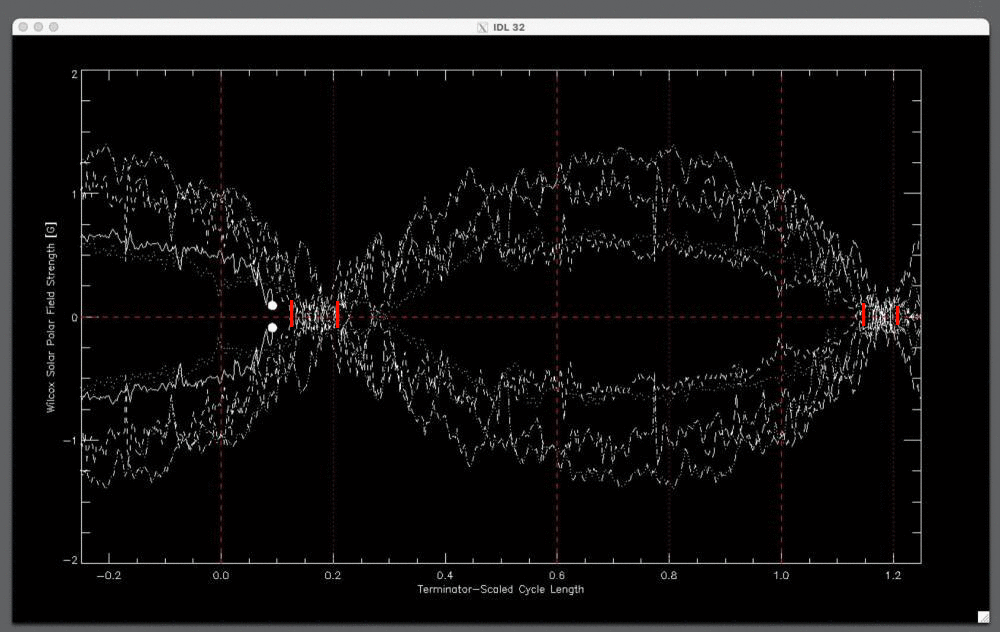1000x632 pixels.
Task: Click the y-axis tick label "-2" at bottom
Action: tap(71, 560)
